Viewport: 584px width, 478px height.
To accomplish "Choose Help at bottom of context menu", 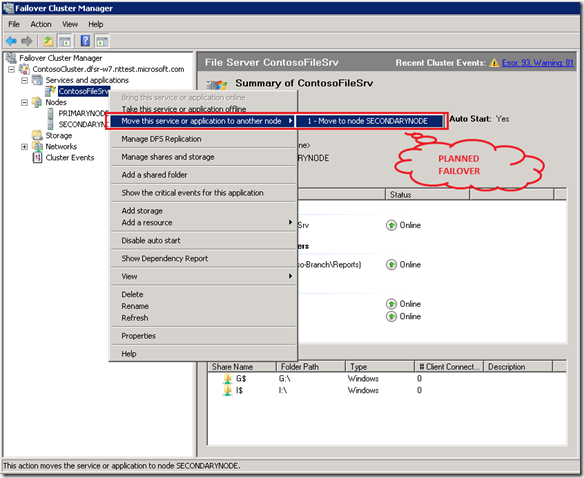I will (203, 354).
